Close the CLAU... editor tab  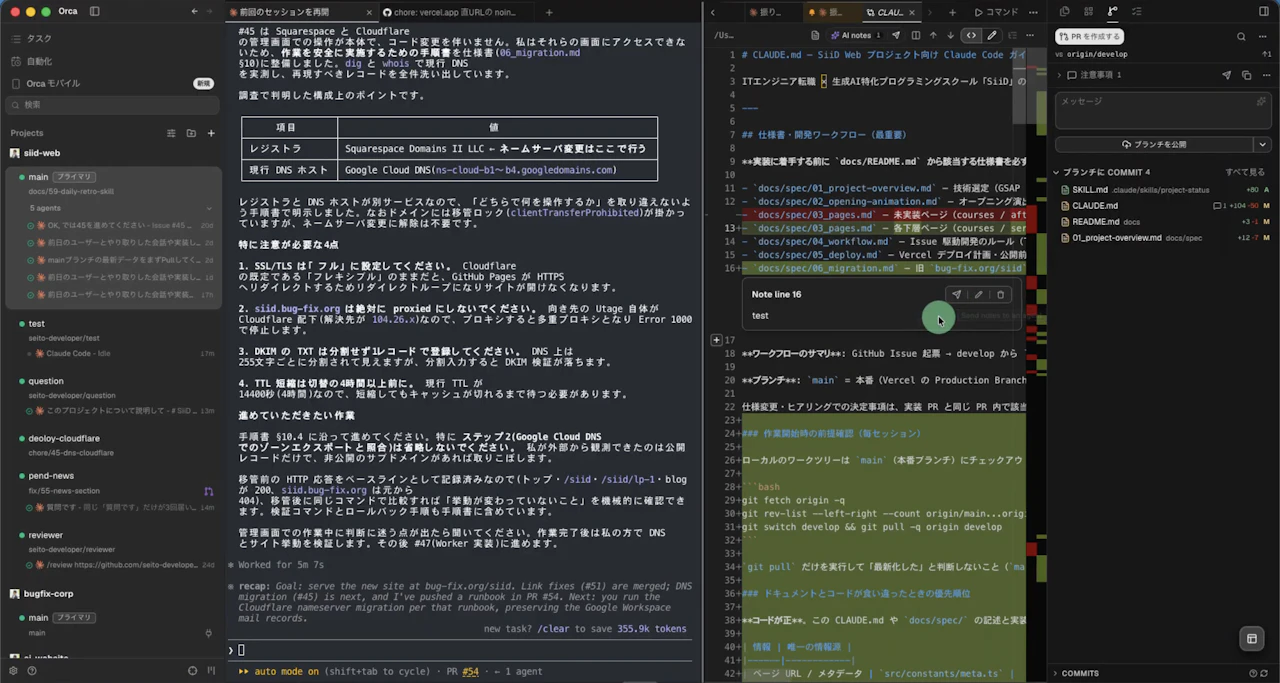912,12
